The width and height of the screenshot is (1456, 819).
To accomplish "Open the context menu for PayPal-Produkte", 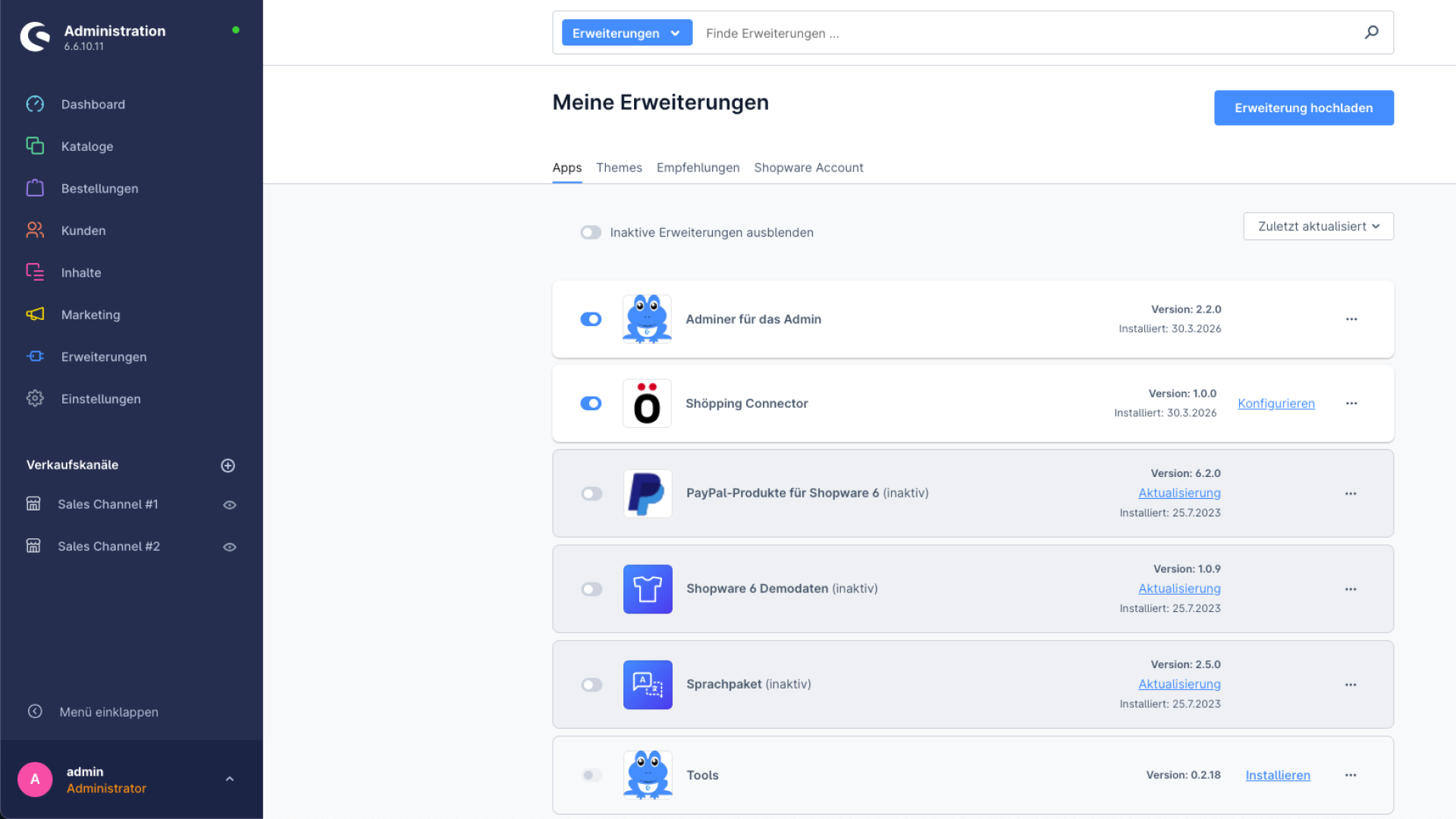I will [x=1351, y=494].
